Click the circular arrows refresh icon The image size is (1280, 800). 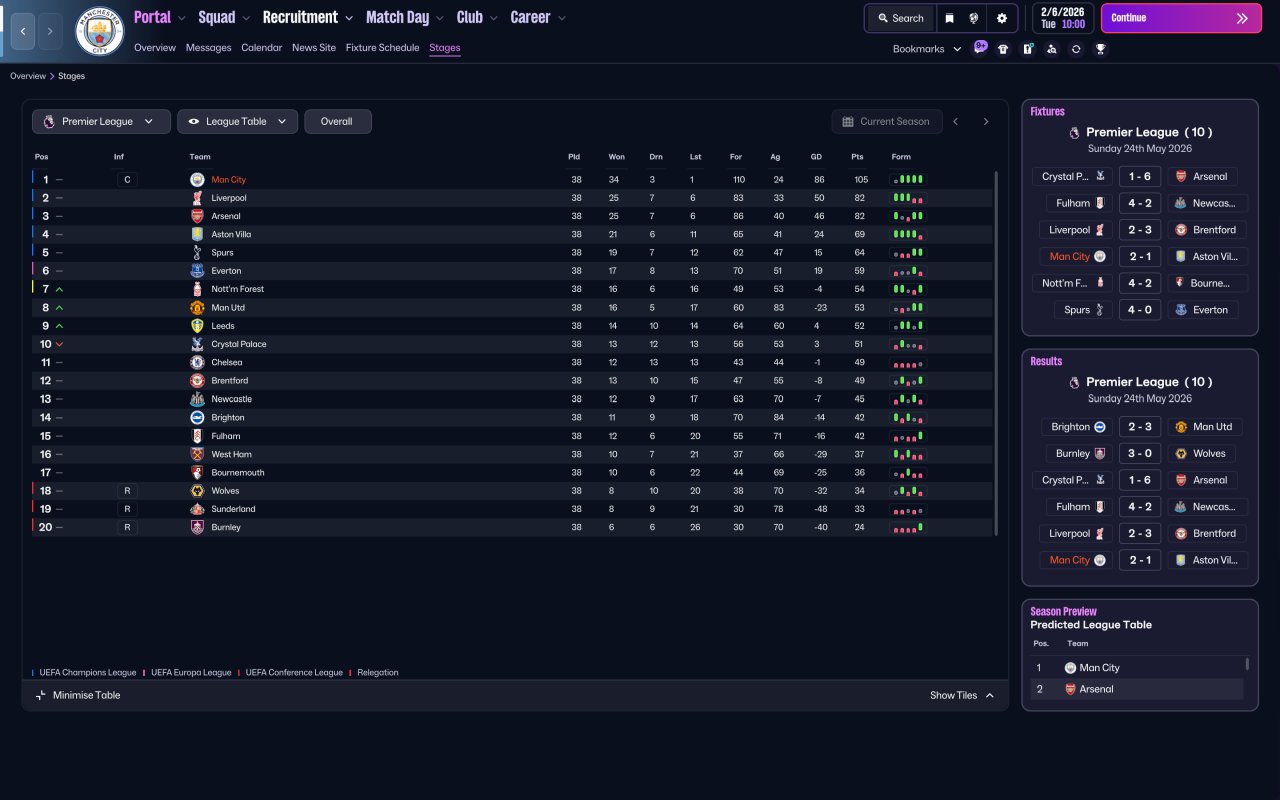click(1076, 49)
